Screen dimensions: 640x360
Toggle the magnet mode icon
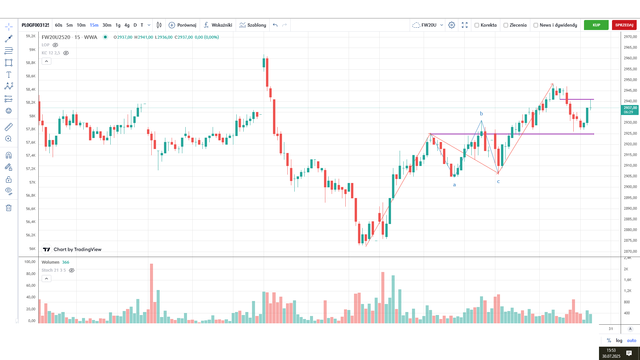(9, 155)
